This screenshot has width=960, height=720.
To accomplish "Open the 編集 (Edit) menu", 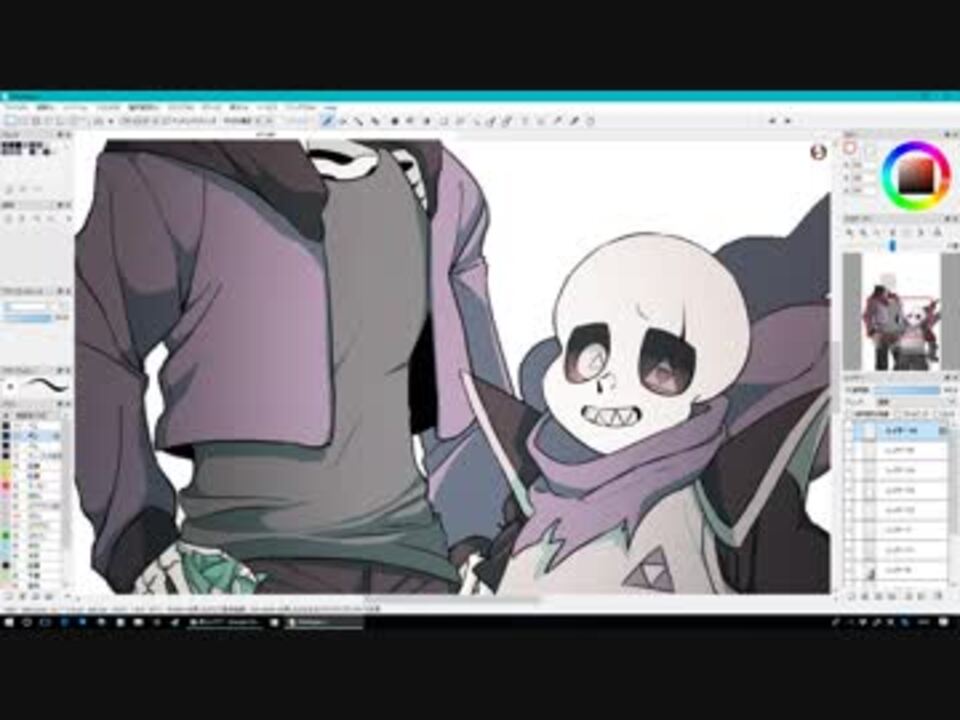I will tap(45, 107).
